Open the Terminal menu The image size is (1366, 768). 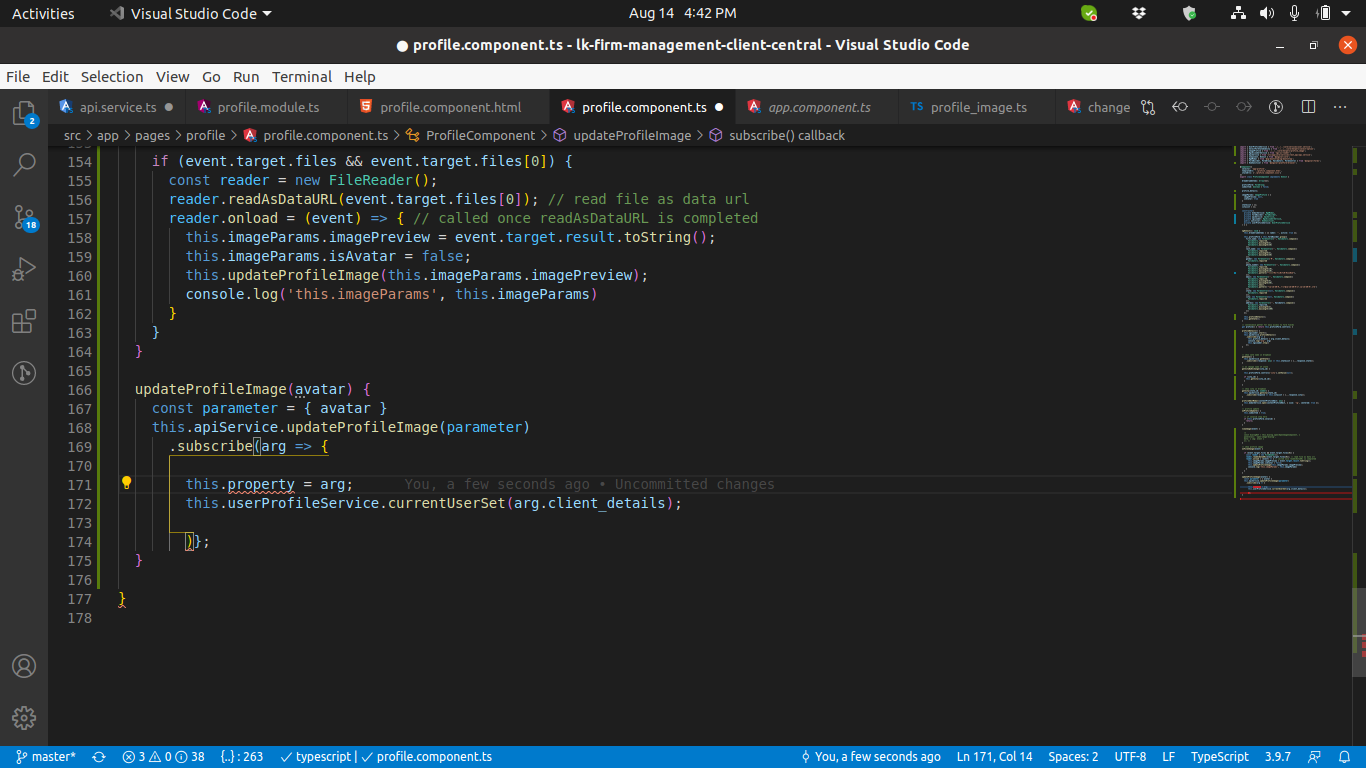pyautogui.click(x=301, y=77)
